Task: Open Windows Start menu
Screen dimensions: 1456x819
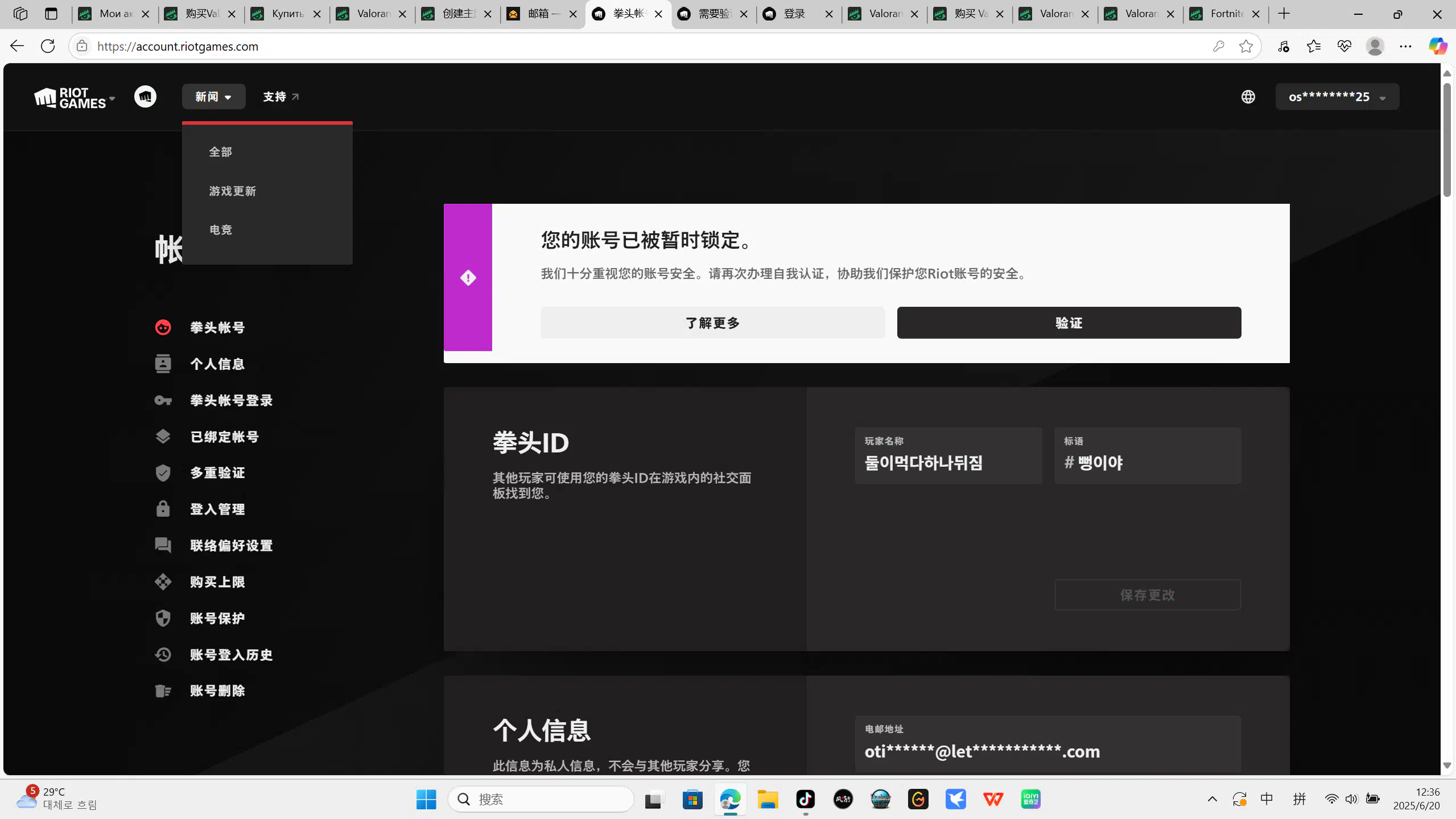Action: (x=426, y=799)
